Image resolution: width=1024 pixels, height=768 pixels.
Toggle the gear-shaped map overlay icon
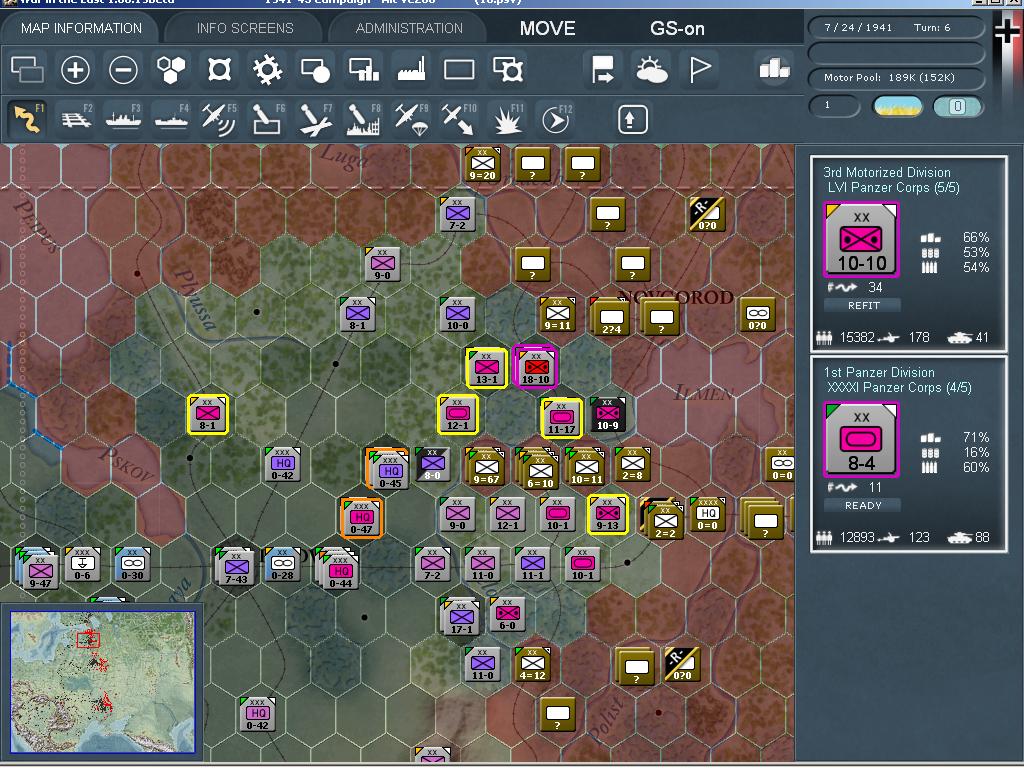267,70
